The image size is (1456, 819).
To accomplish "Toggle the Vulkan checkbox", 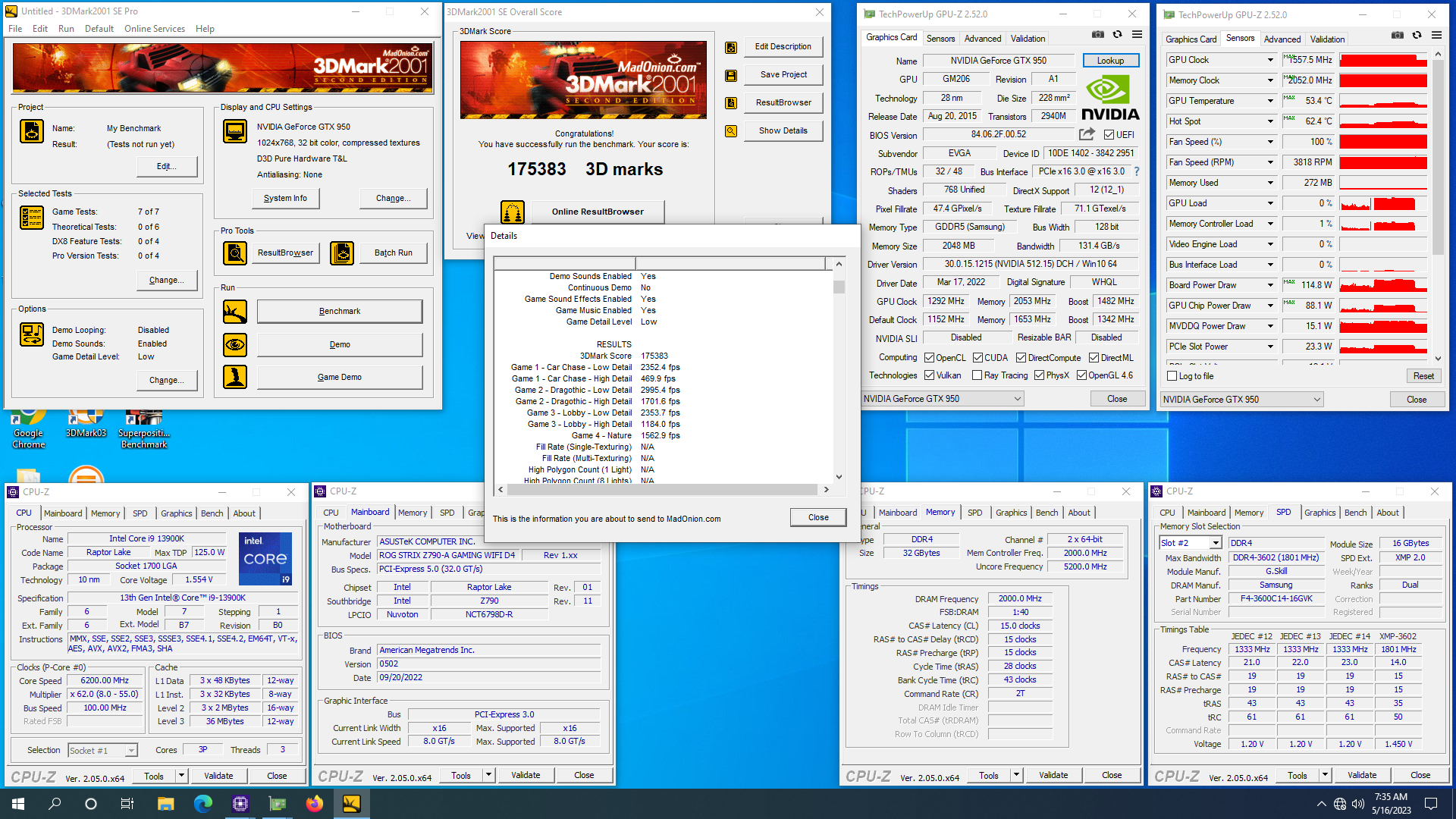I will (x=929, y=375).
